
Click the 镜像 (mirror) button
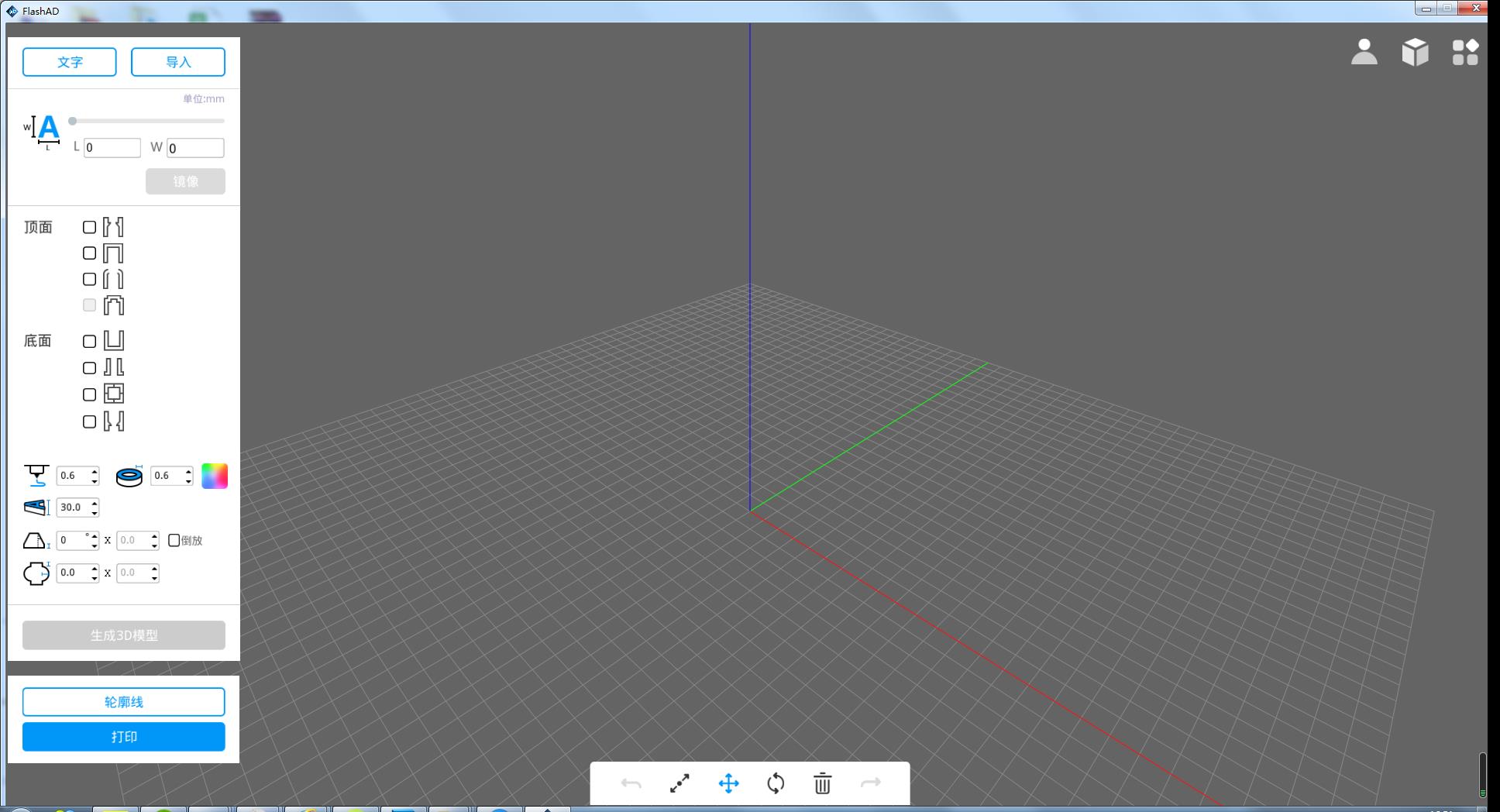pyautogui.click(x=186, y=181)
